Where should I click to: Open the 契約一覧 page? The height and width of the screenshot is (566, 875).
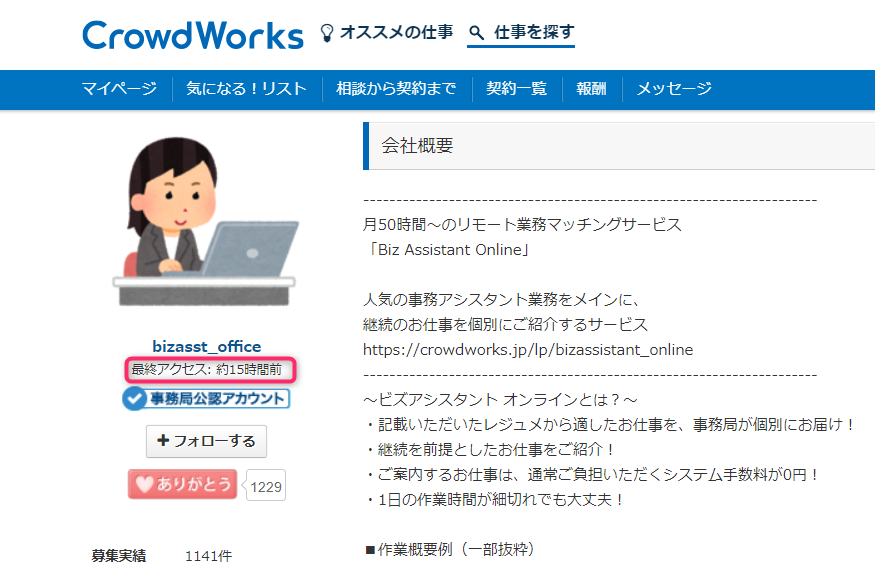click(516, 89)
